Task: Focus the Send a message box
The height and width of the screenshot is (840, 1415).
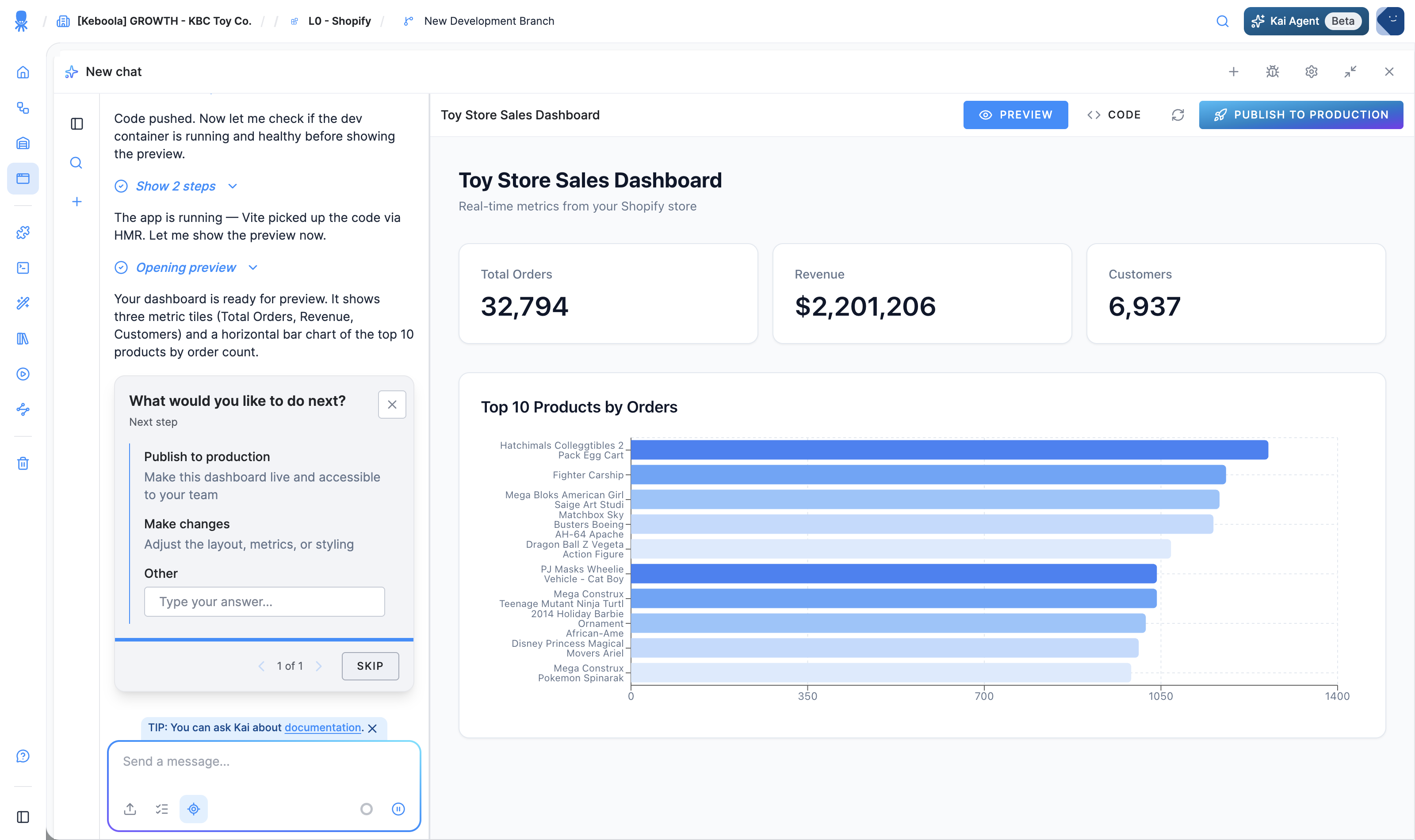Action: [x=264, y=762]
